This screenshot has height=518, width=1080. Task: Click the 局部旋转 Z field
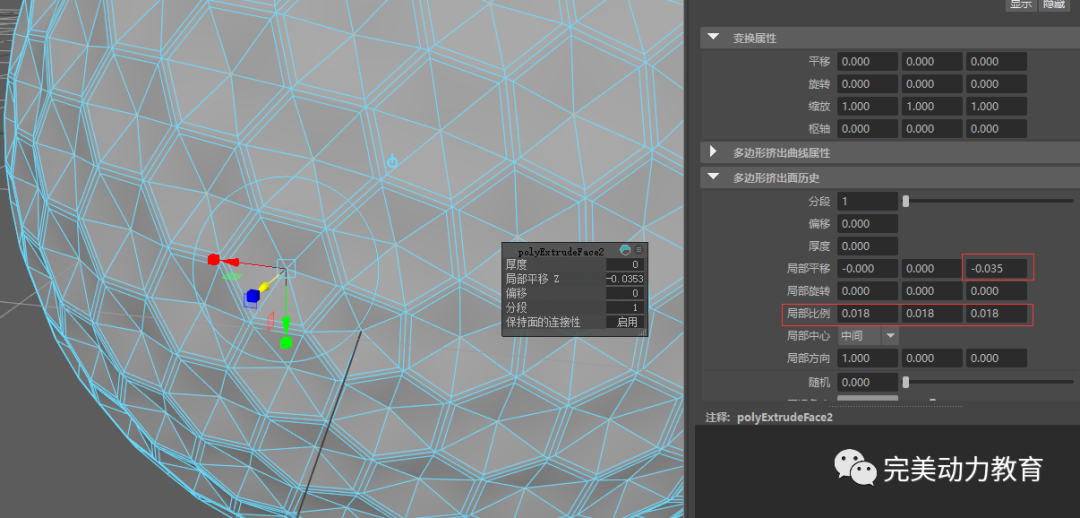(x=996, y=291)
